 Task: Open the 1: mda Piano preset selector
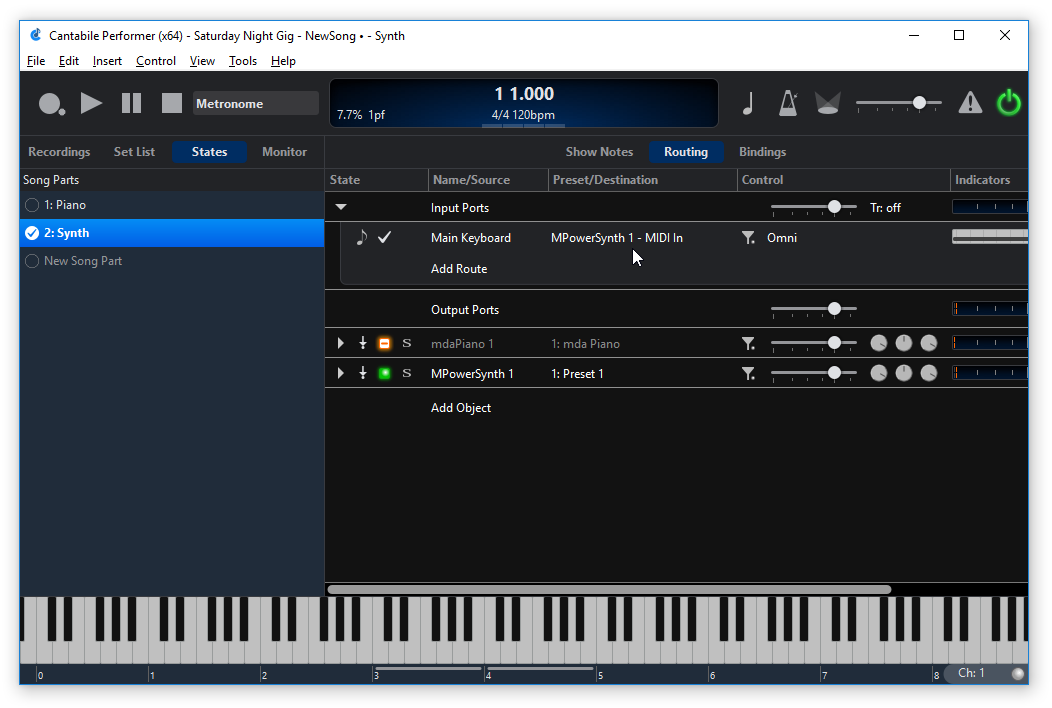pyautogui.click(x=585, y=344)
